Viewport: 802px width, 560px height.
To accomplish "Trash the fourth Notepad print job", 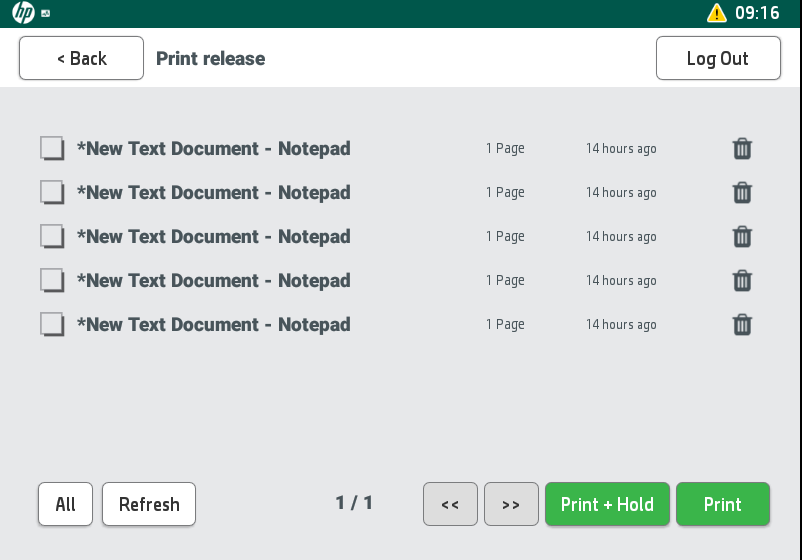I will click(x=742, y=281).
